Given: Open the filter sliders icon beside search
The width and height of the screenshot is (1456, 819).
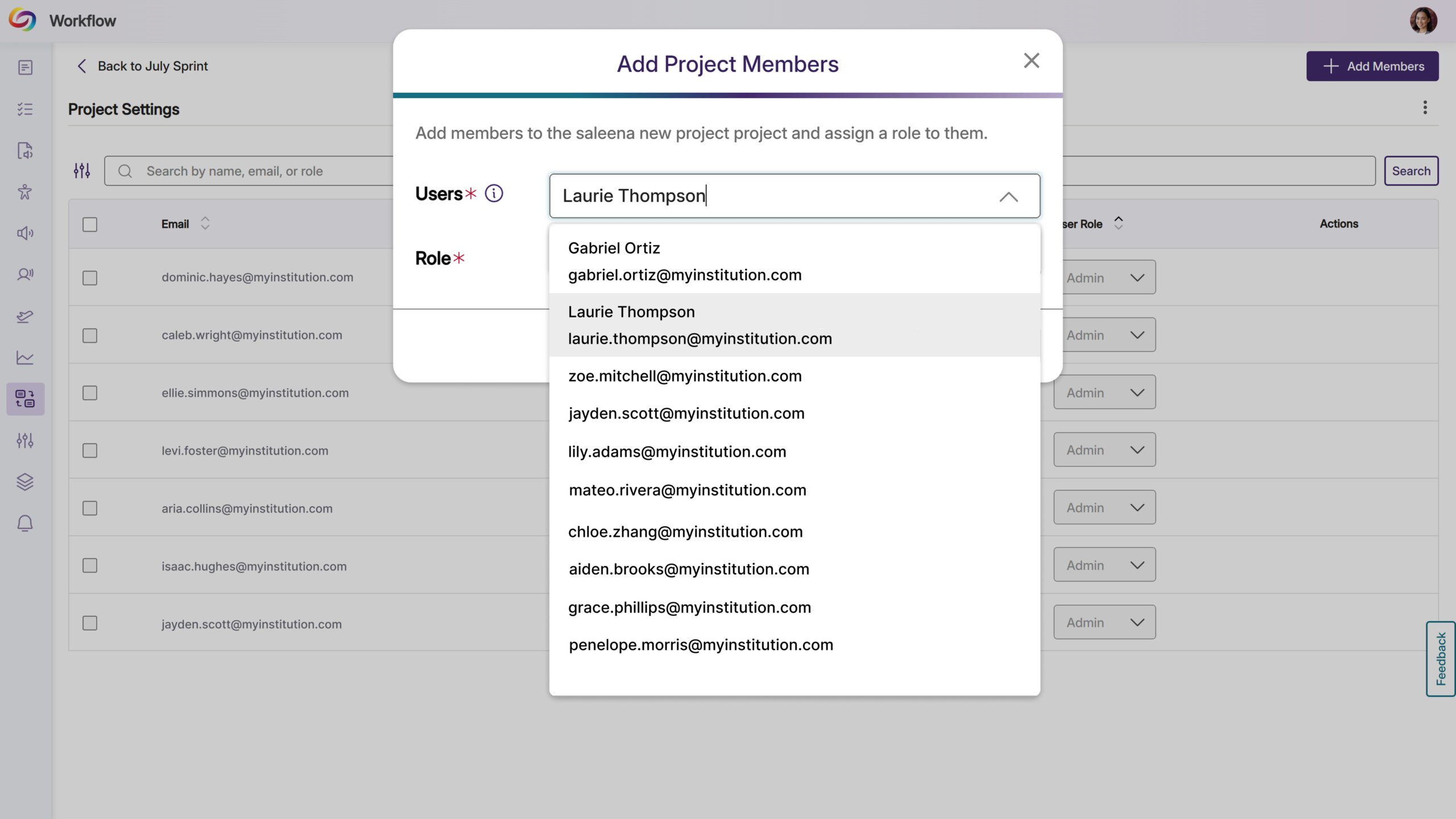Looking at the screenshot, I should [x=82, y=171].
